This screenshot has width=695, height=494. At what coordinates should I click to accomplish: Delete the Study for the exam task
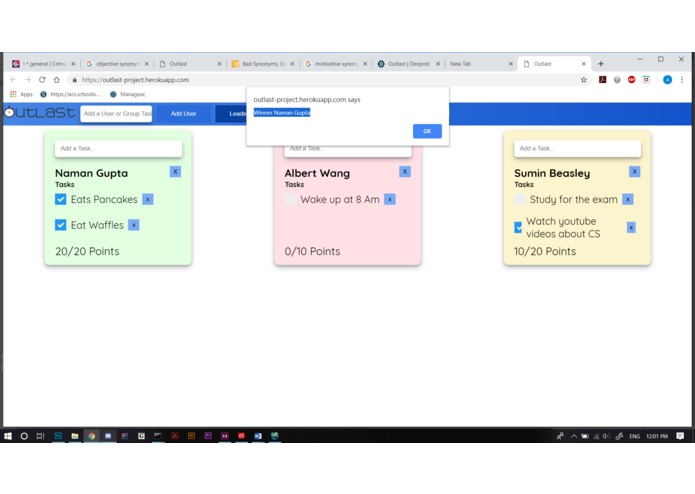[x=628, y=199]
